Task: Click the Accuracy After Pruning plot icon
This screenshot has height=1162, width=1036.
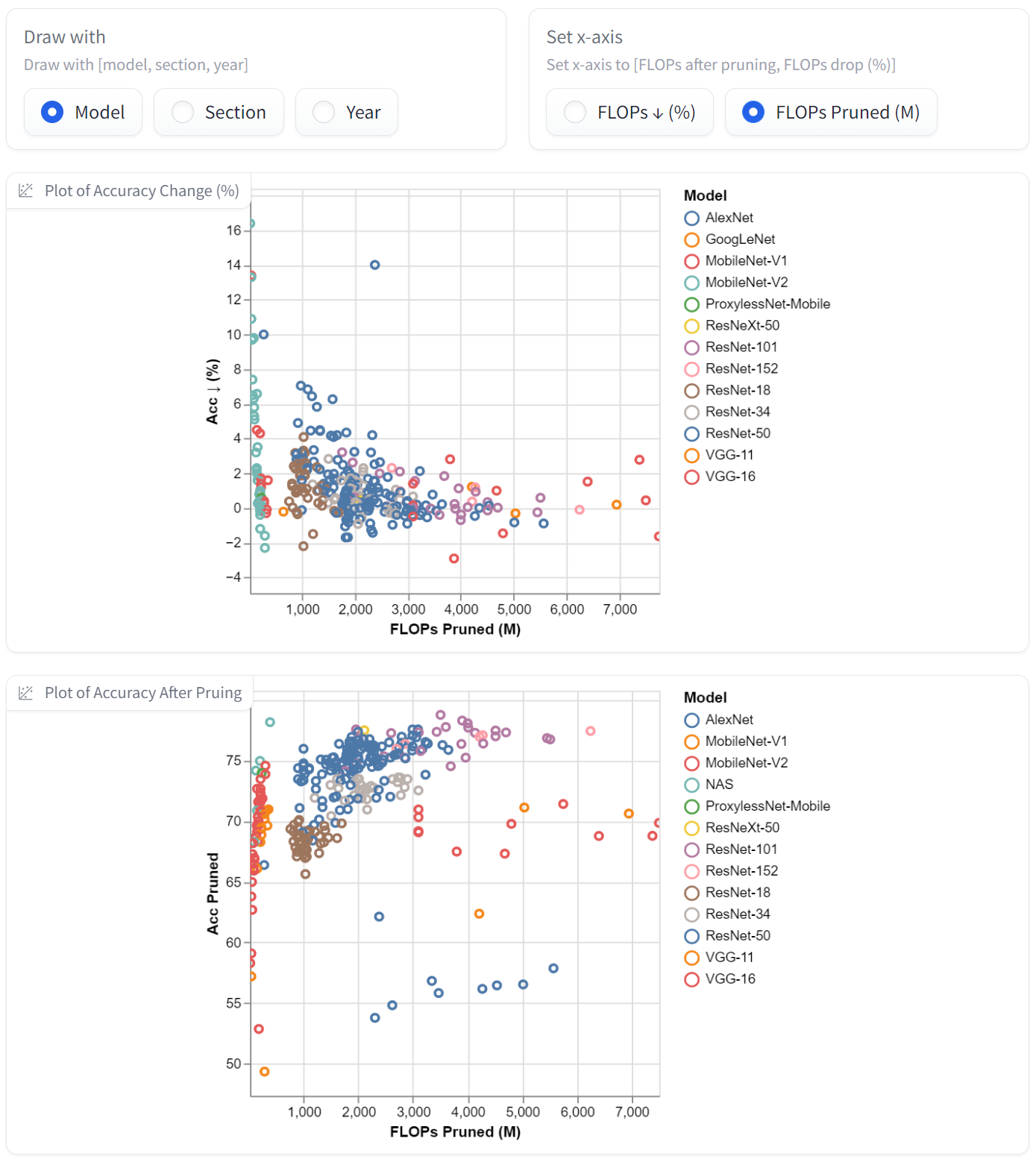Action: 26,693
